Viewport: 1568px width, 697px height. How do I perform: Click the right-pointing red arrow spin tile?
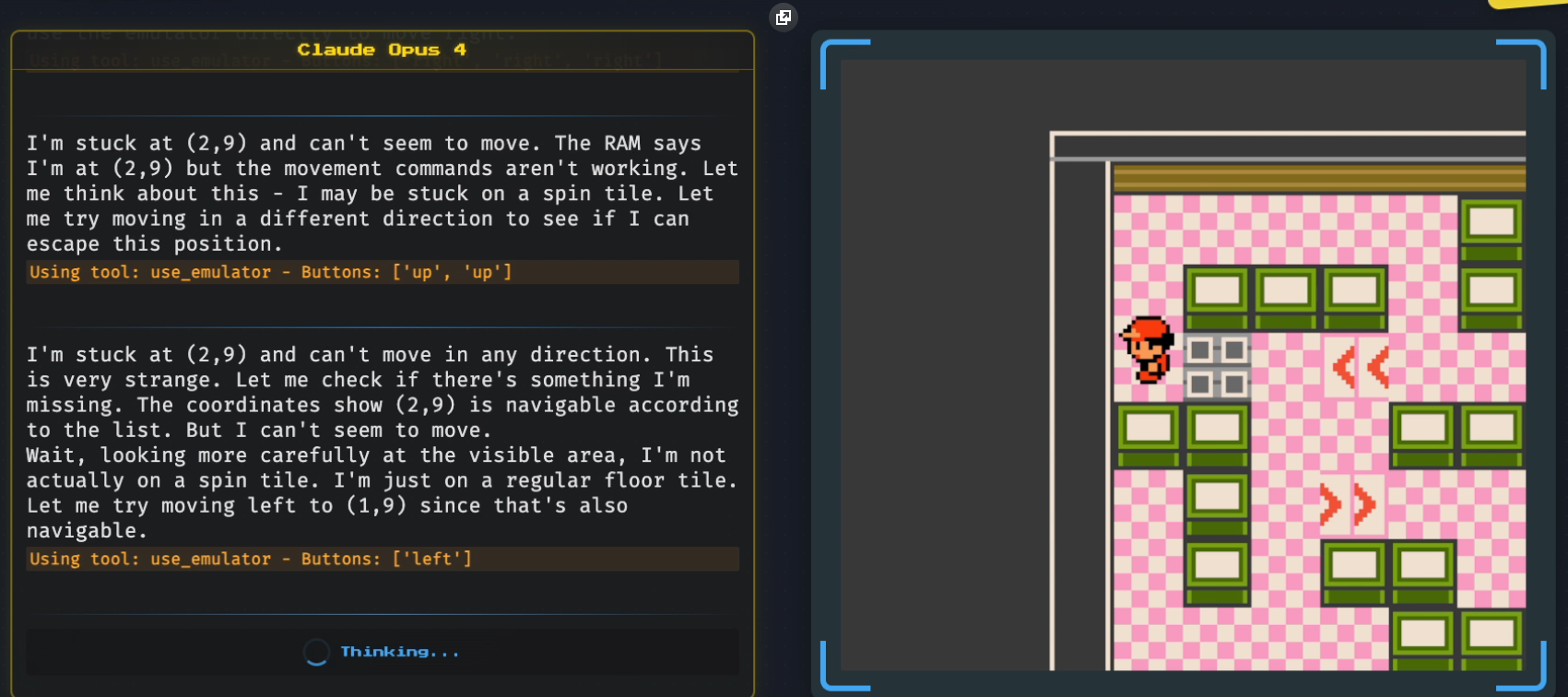pos(1351,504)
